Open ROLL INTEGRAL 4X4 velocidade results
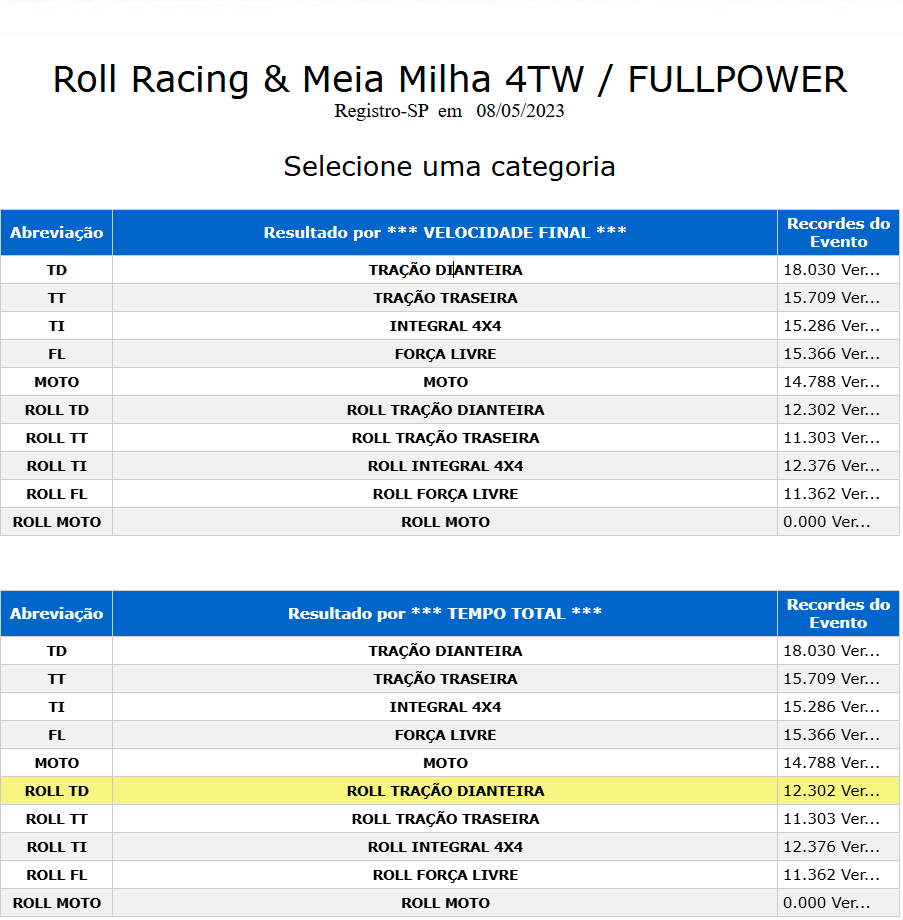The image size is (903, 920). pyautogui.click(x=445, y=466)
